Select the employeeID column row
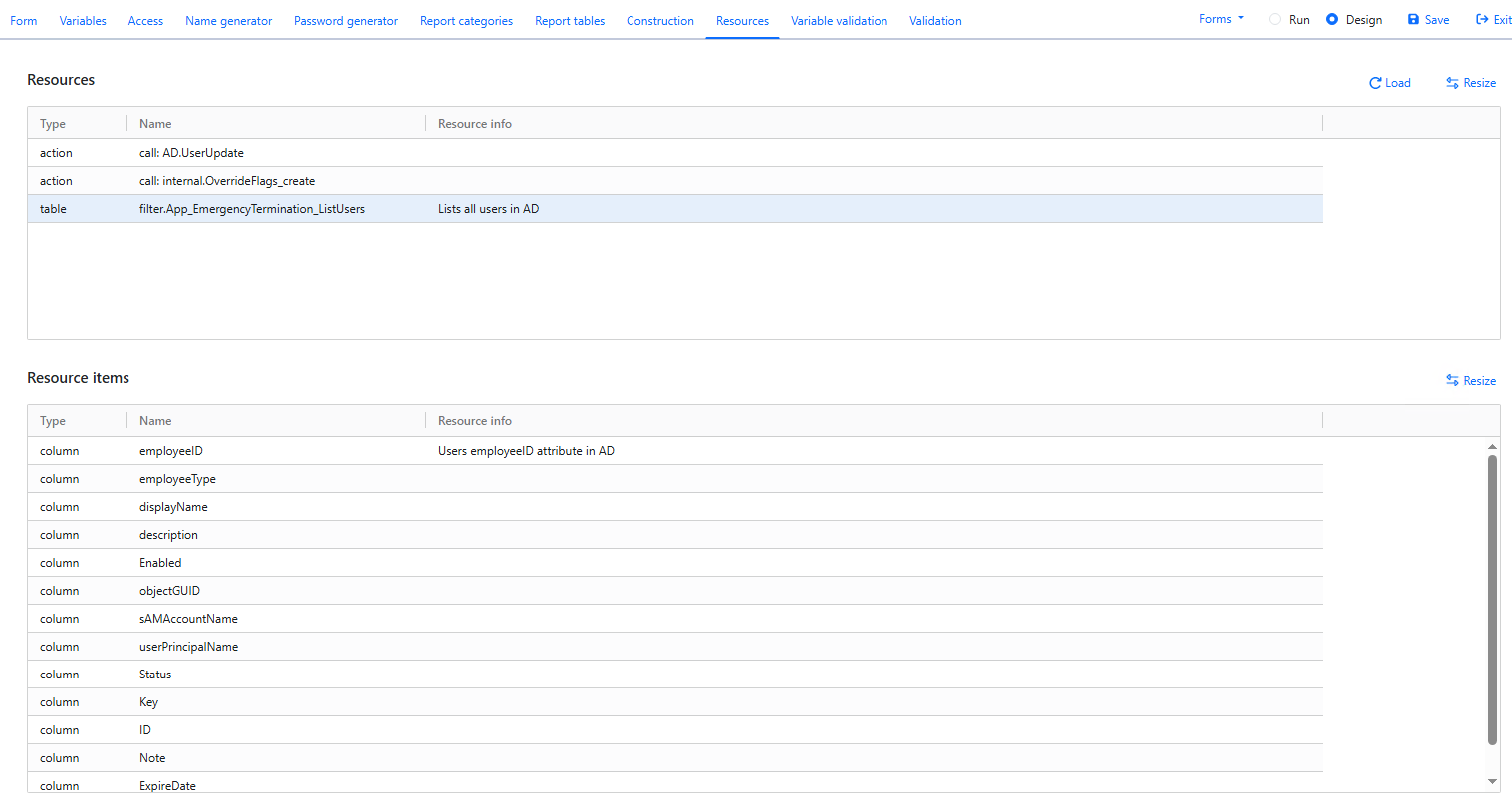The width and height of the screenshot is (1512, 810). click(x=675, y=451)
